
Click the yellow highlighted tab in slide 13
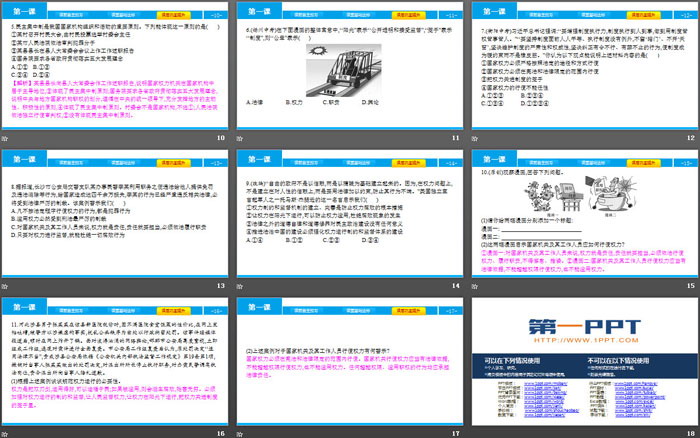(x=174, y=163)
